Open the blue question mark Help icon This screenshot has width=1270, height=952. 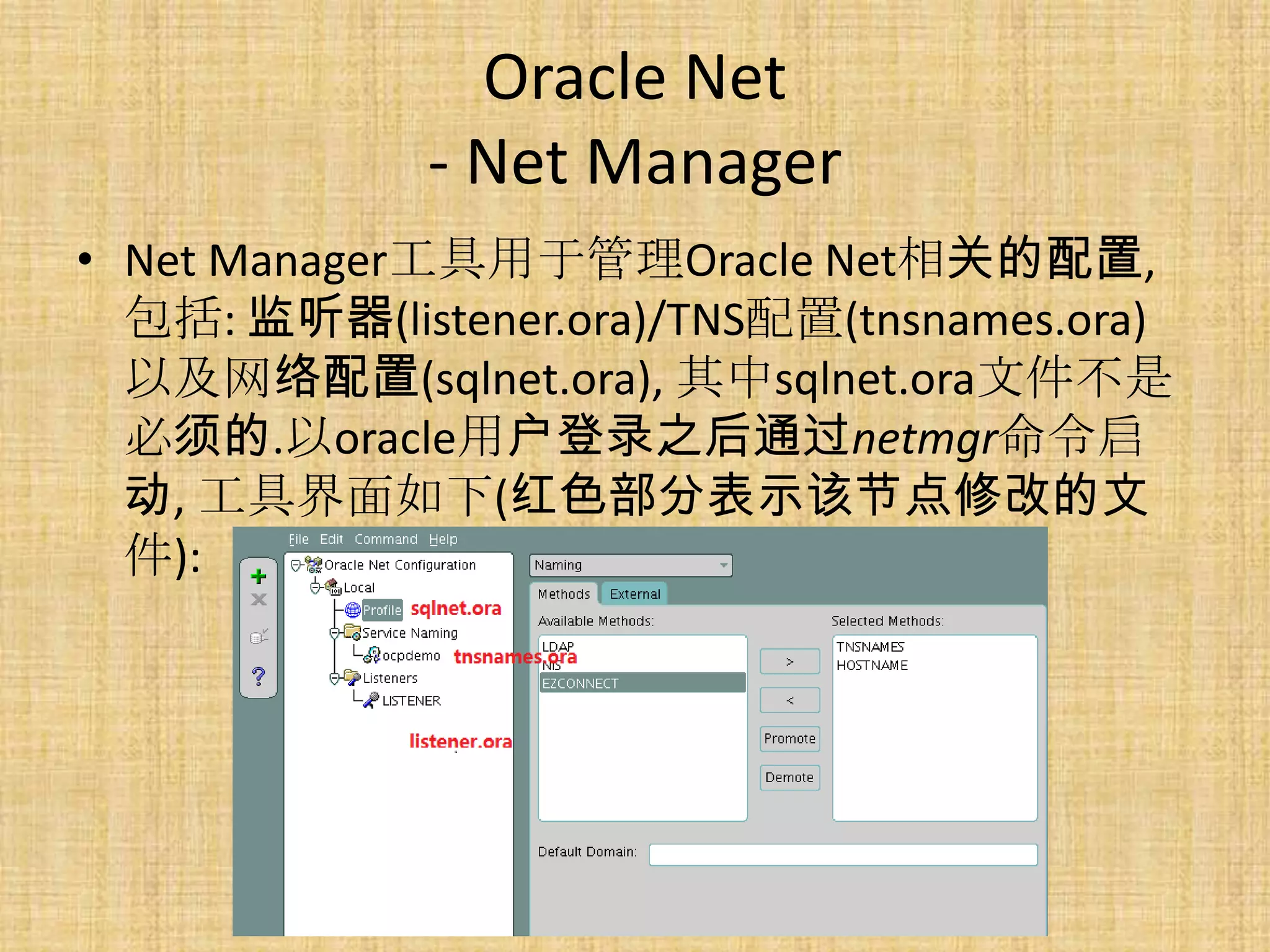pos(259,676)
